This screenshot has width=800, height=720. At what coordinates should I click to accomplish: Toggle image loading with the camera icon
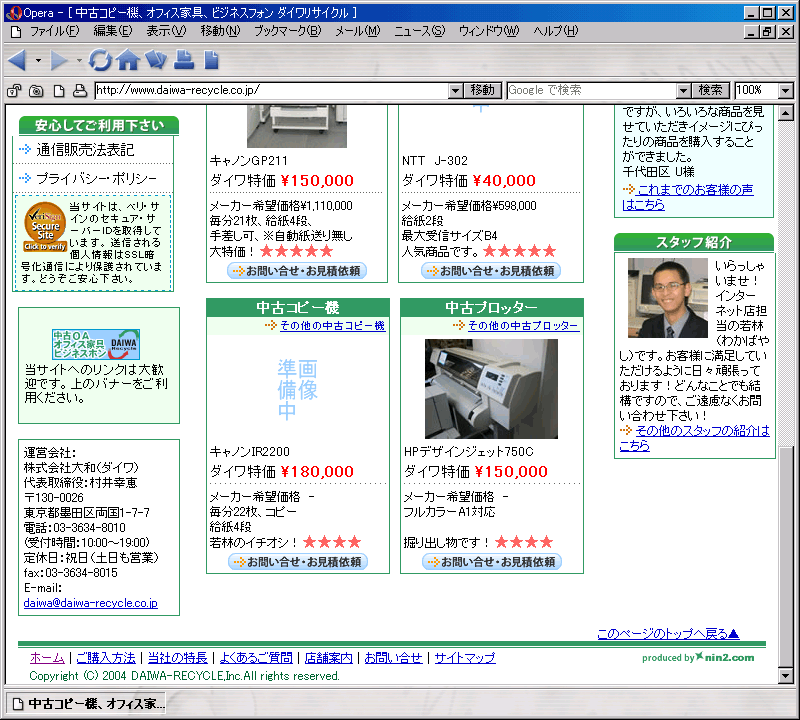[36, 91]
